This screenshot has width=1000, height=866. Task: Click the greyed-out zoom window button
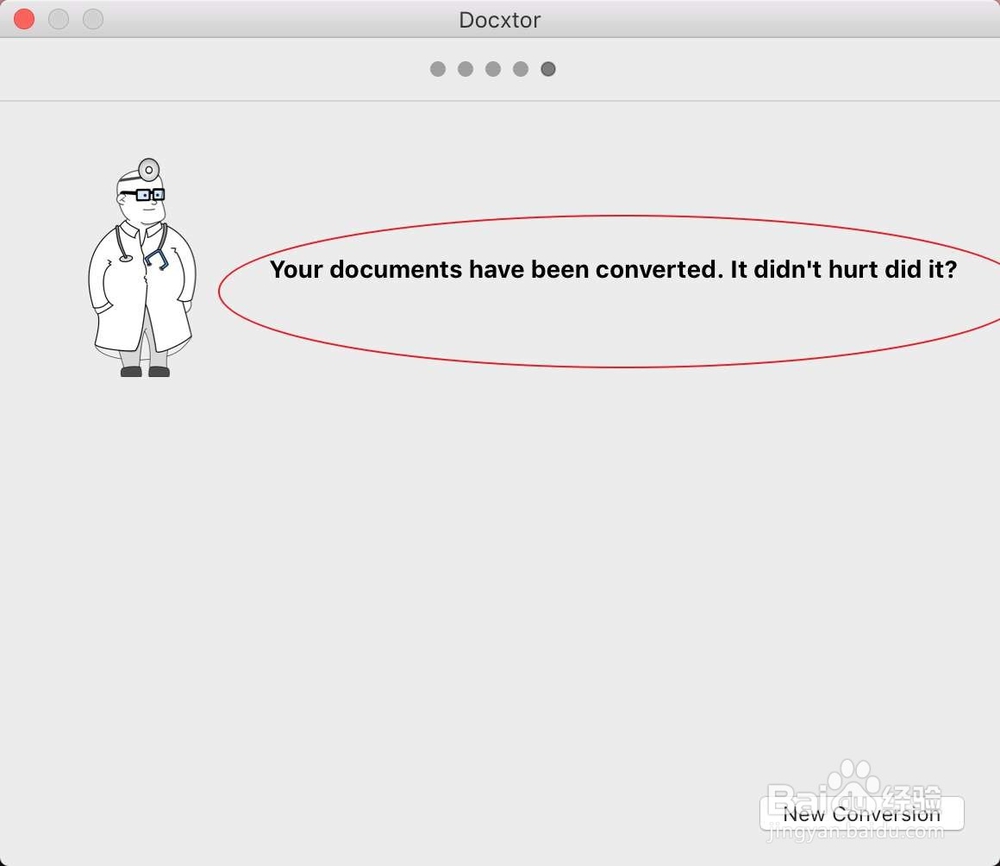(x=93, y=19)
